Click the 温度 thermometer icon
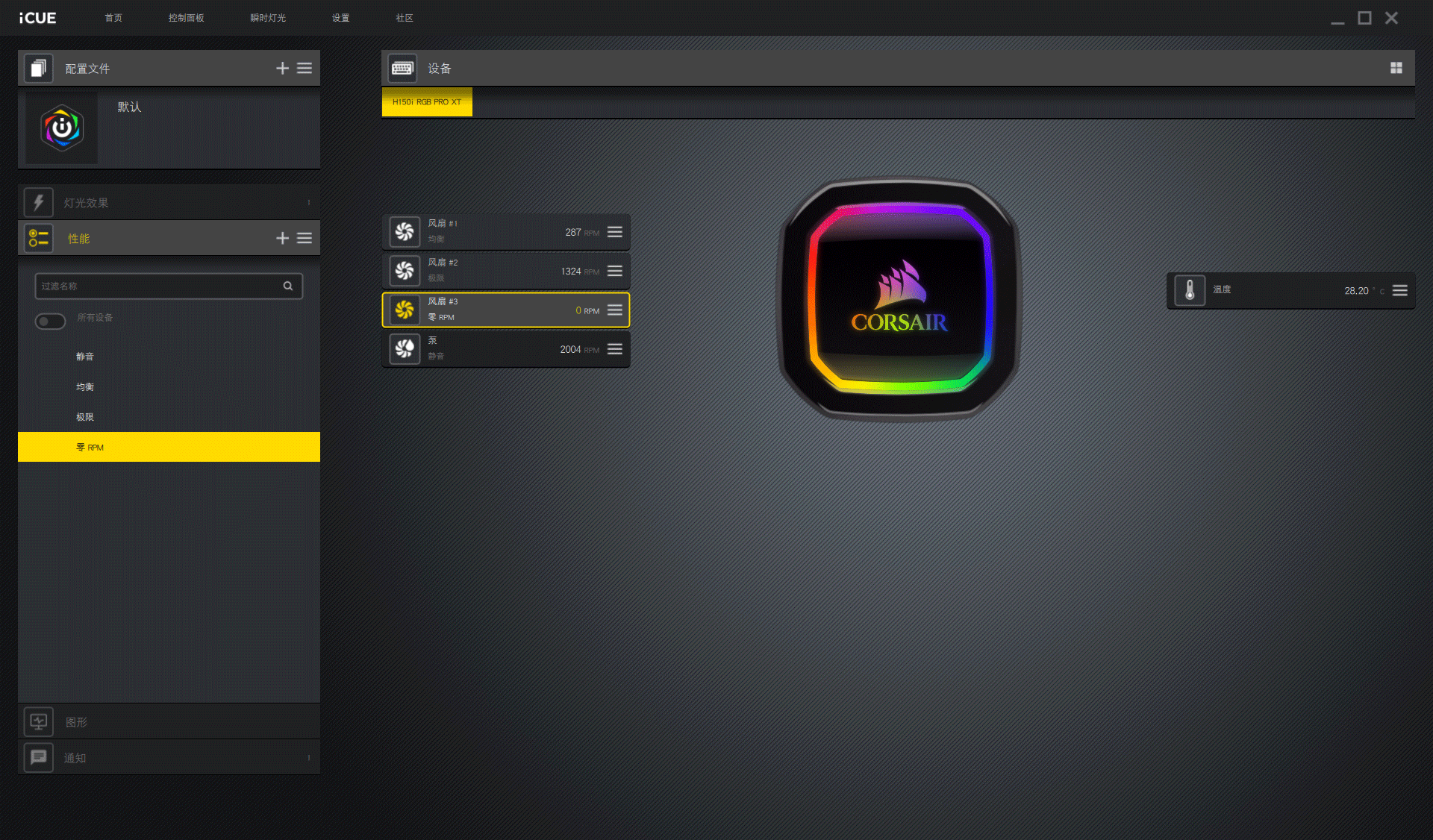 (x=1190, y=290)
